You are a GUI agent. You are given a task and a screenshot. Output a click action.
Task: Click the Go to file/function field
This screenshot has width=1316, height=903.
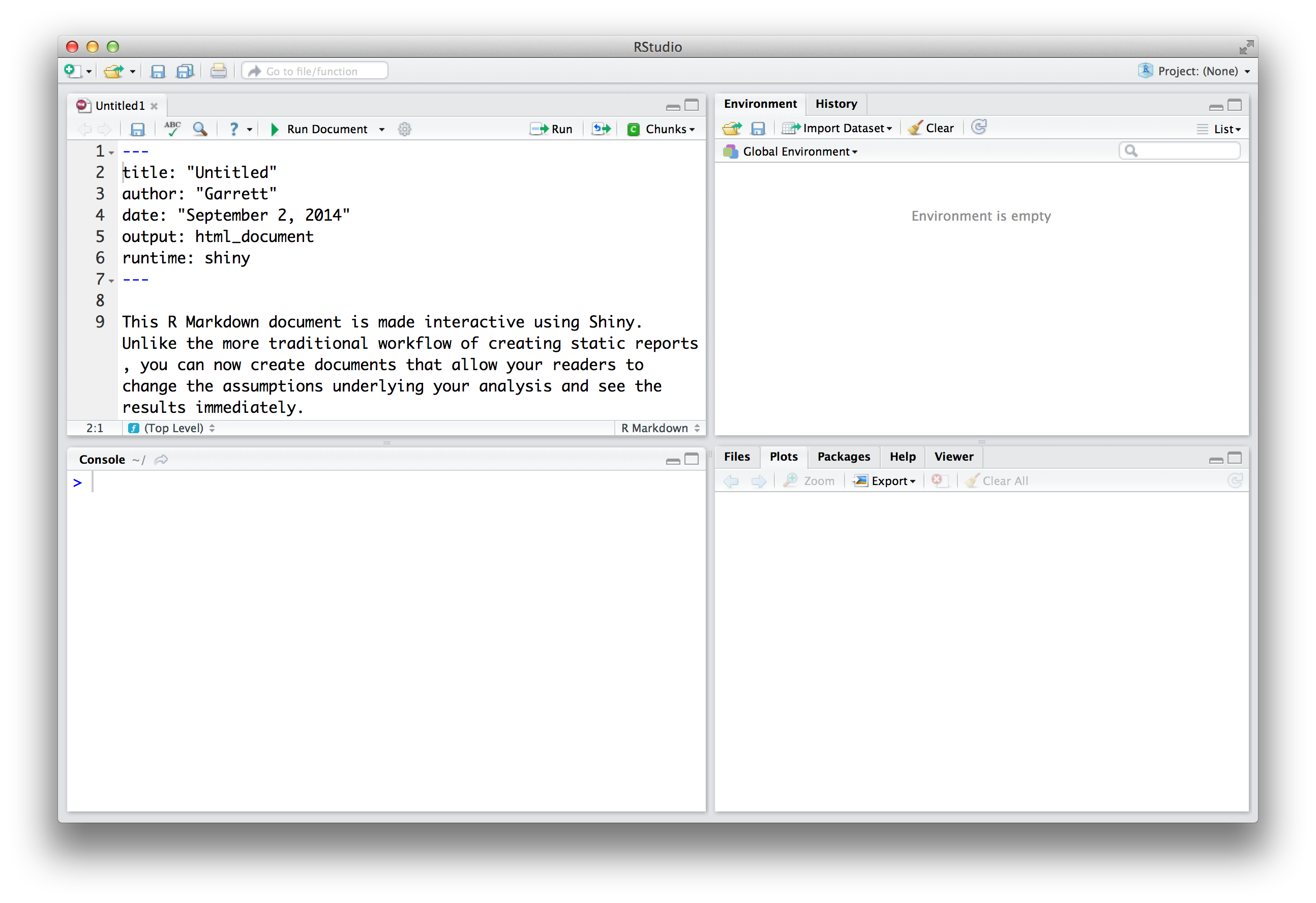tap(315, 71)
